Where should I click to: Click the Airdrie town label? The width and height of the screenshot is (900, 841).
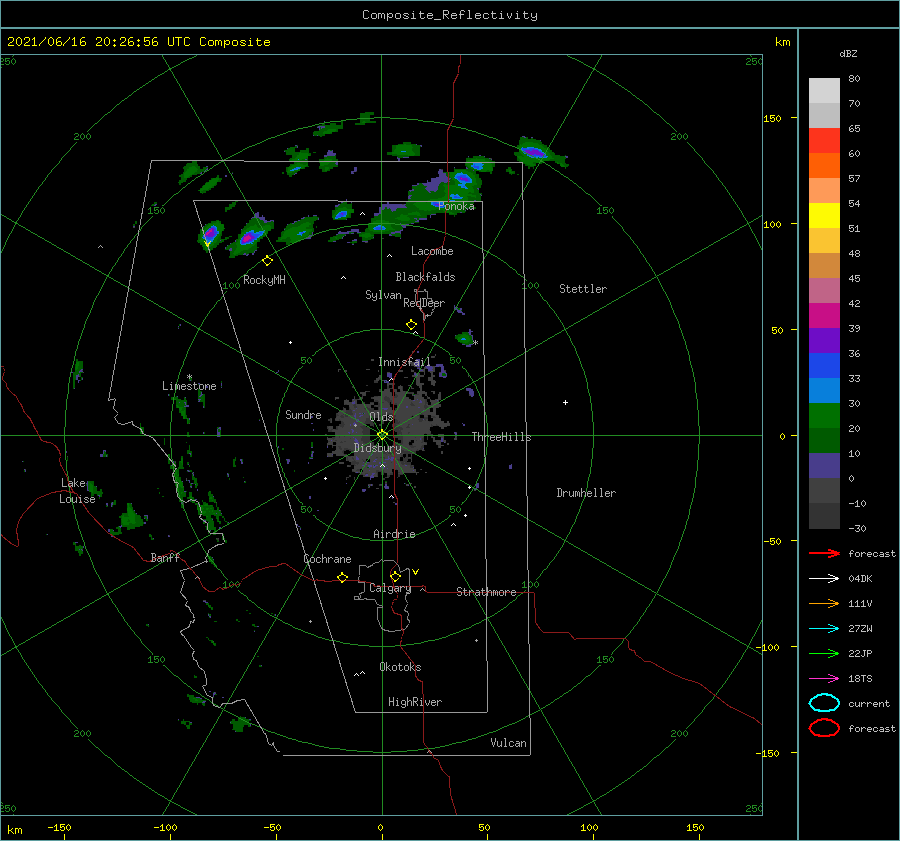tap(394, 534)
